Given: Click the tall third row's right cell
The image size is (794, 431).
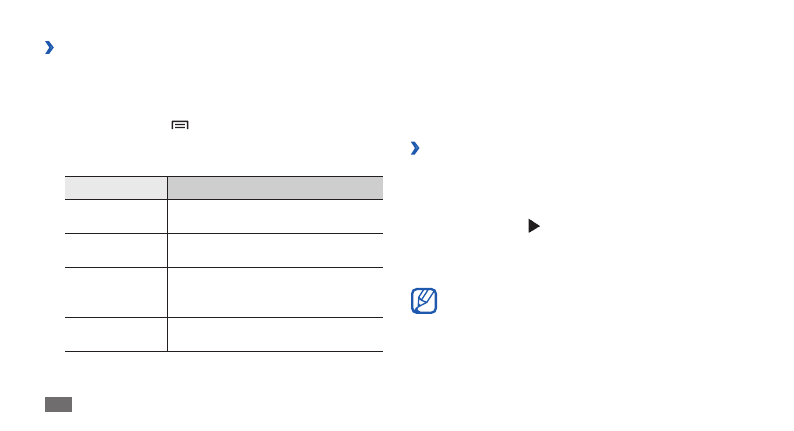Looking at the screenshot, I should 275,292.
